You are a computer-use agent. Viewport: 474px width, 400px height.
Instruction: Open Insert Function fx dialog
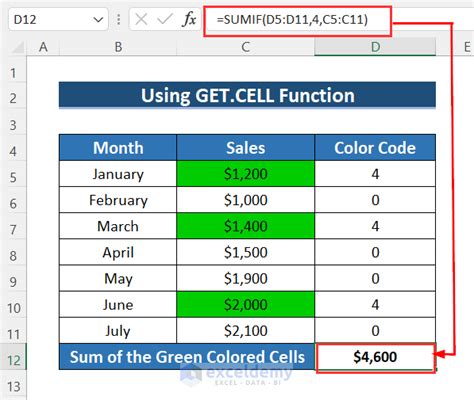[x=189, y=19]
